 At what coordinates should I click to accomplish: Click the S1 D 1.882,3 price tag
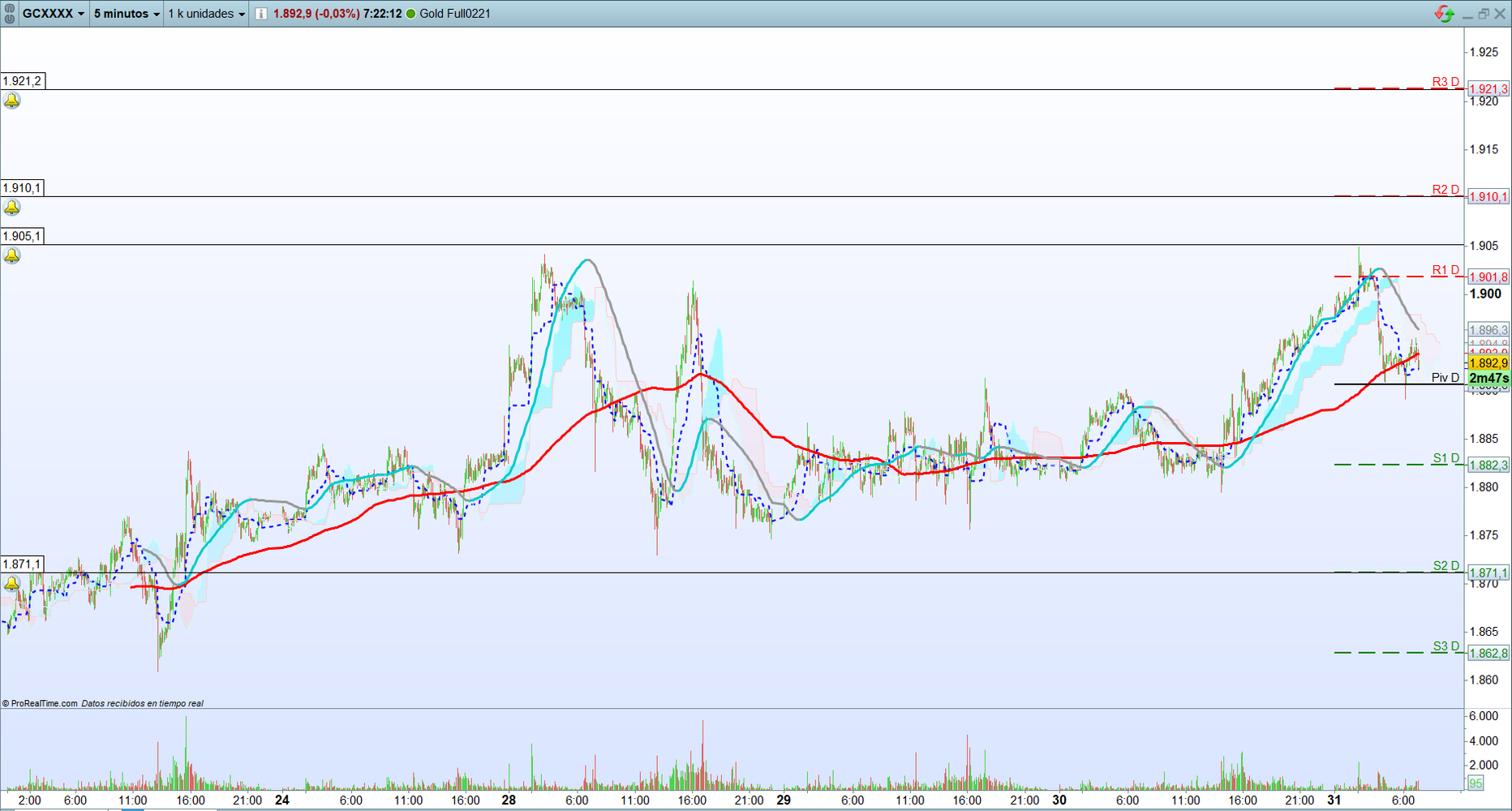tap(1488, 465)
